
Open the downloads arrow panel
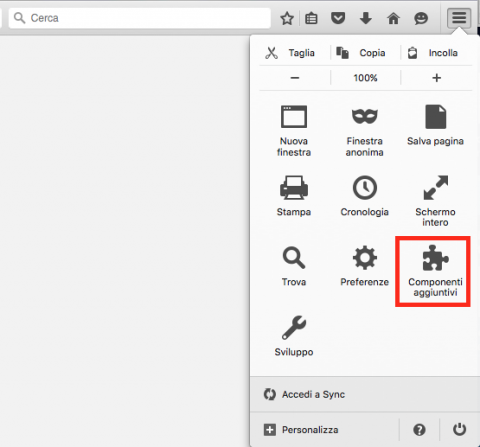[x=366, y=18]
